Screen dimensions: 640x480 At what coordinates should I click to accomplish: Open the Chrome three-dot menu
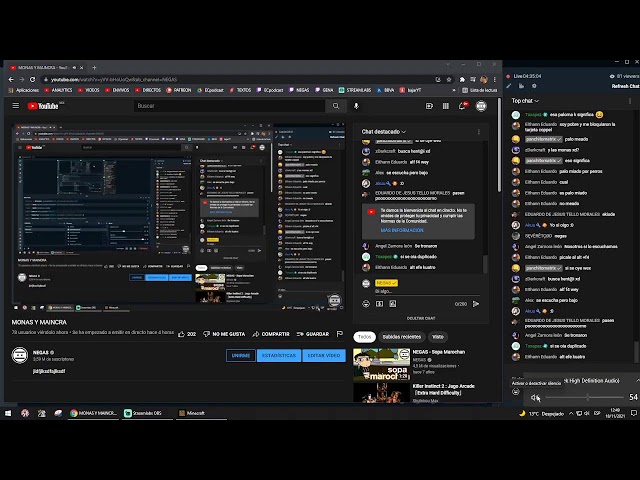(x=494, y=80)
